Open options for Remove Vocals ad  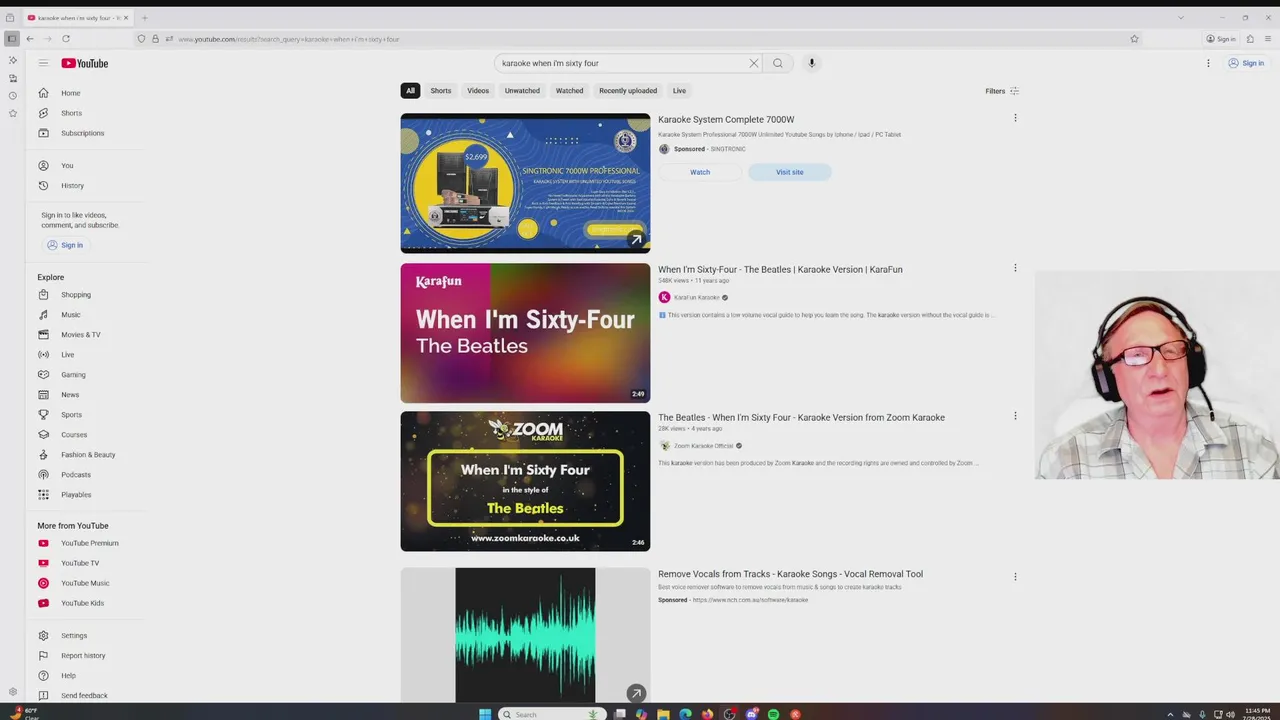(x=1015, y=577)
